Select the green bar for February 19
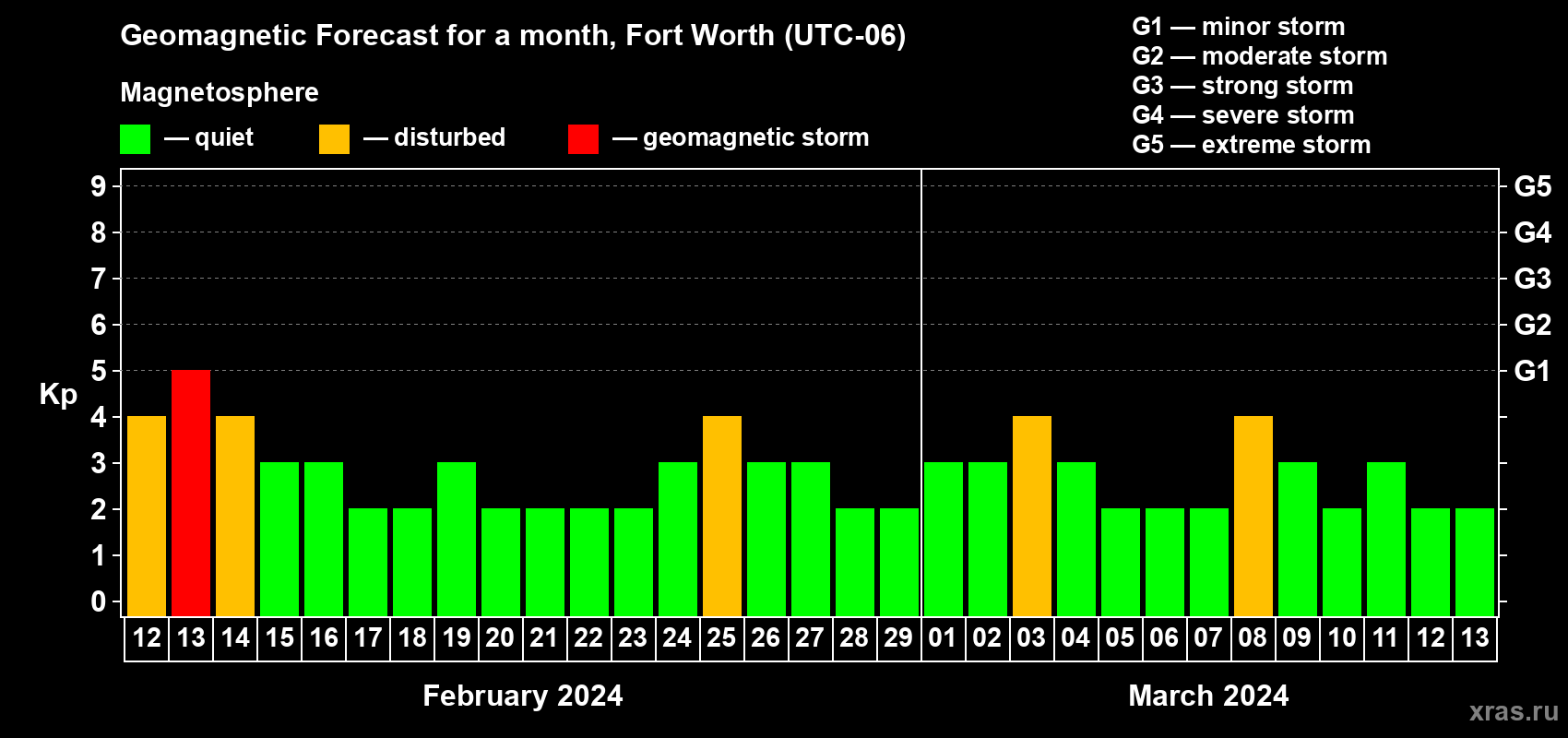 457,540
